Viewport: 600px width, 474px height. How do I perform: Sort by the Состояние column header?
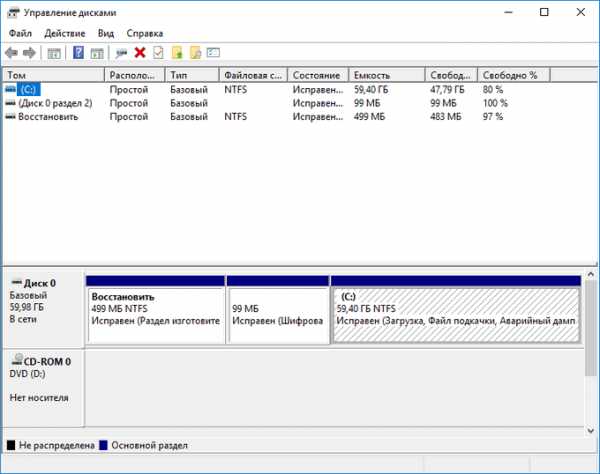point(318,75)
